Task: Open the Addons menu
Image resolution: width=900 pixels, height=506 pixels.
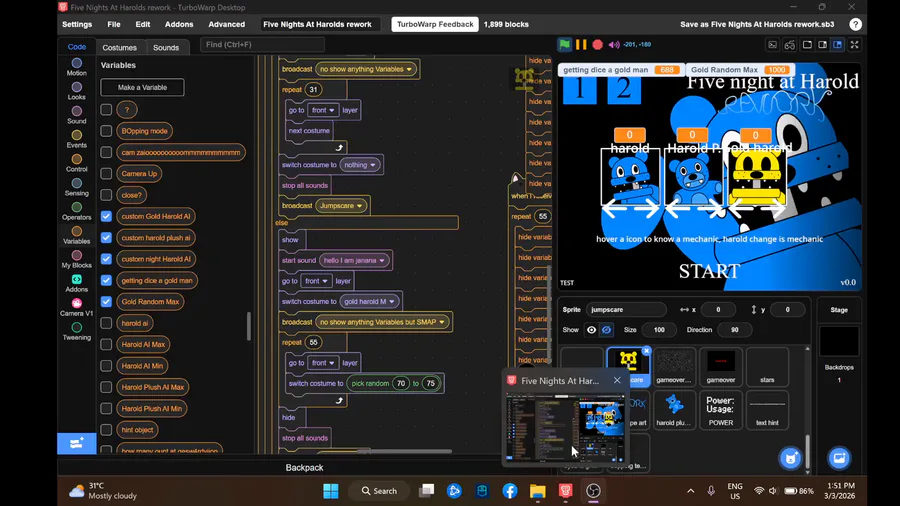Action: coord(179,24)
